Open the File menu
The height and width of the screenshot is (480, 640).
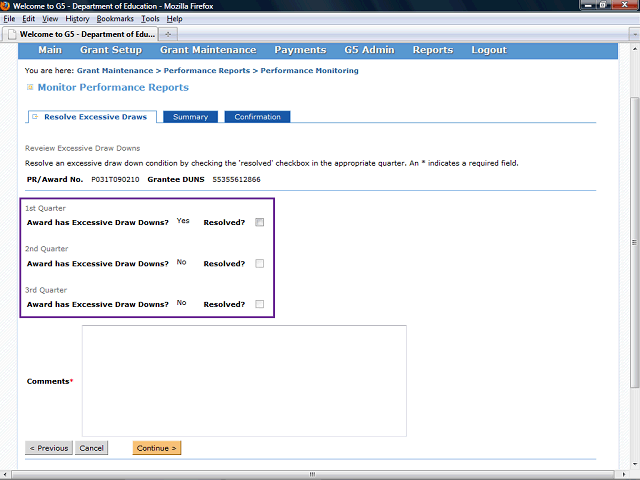(9, 19)
